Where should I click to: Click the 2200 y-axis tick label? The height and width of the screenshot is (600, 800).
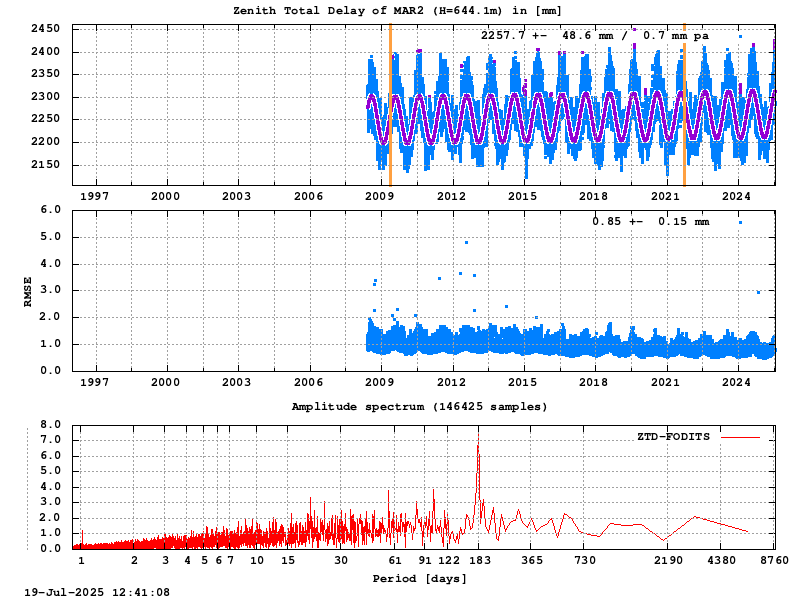(45, 142)
